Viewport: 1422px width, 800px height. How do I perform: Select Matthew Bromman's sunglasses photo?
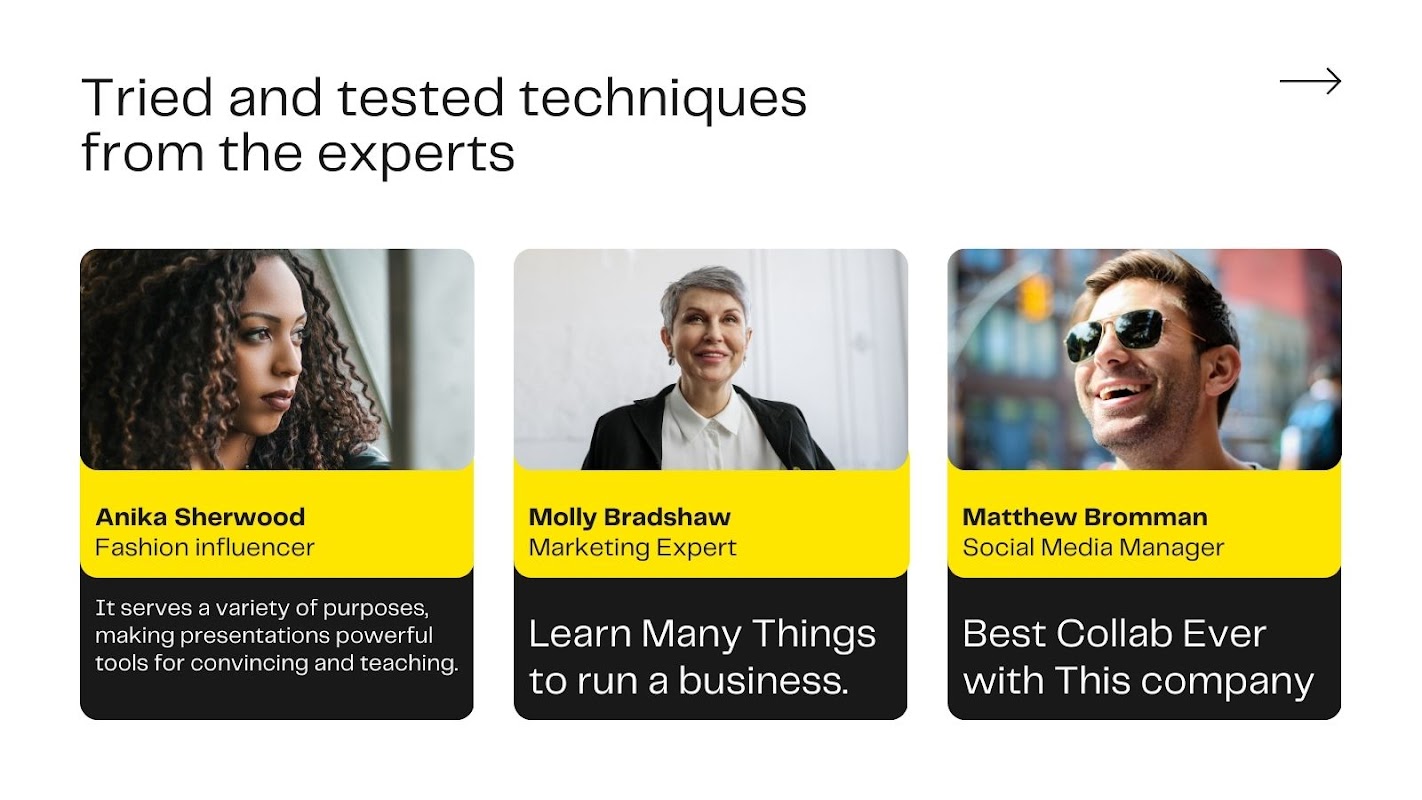(1144, 359)
